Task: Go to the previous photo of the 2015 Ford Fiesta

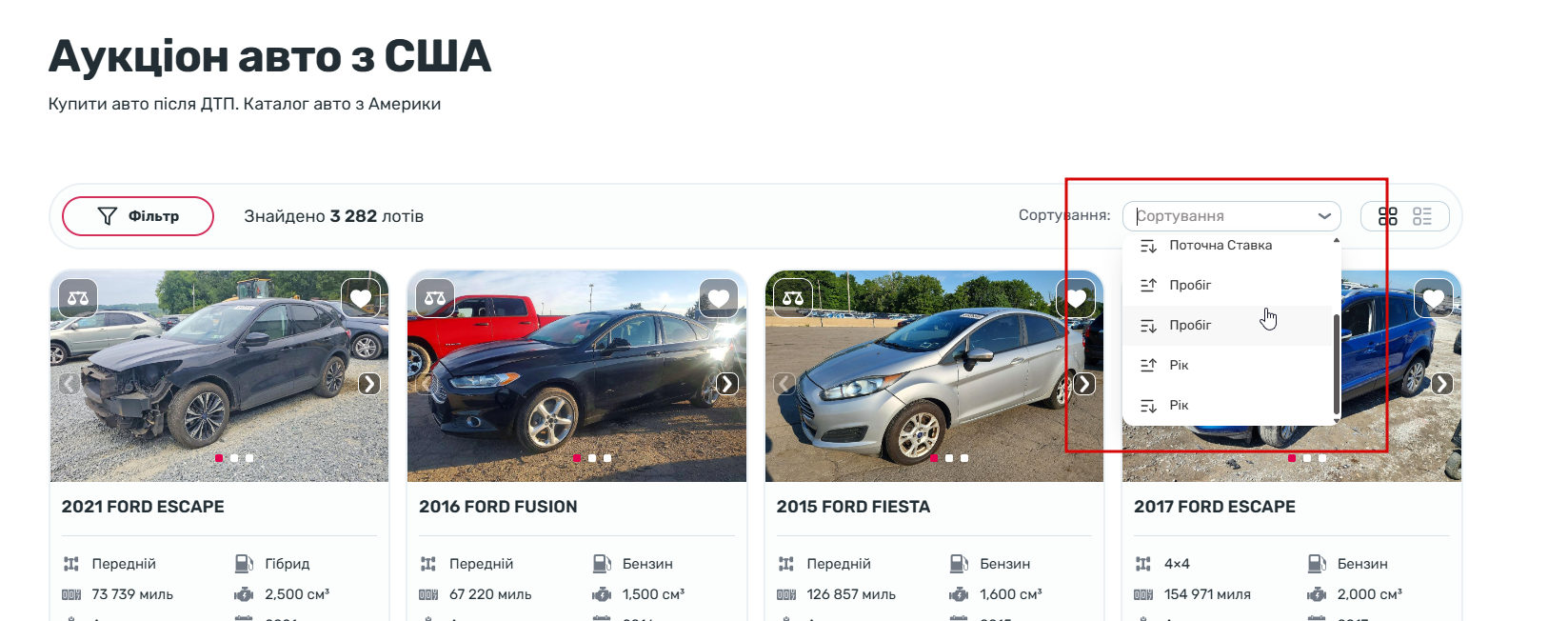Action: pos(784,384)
